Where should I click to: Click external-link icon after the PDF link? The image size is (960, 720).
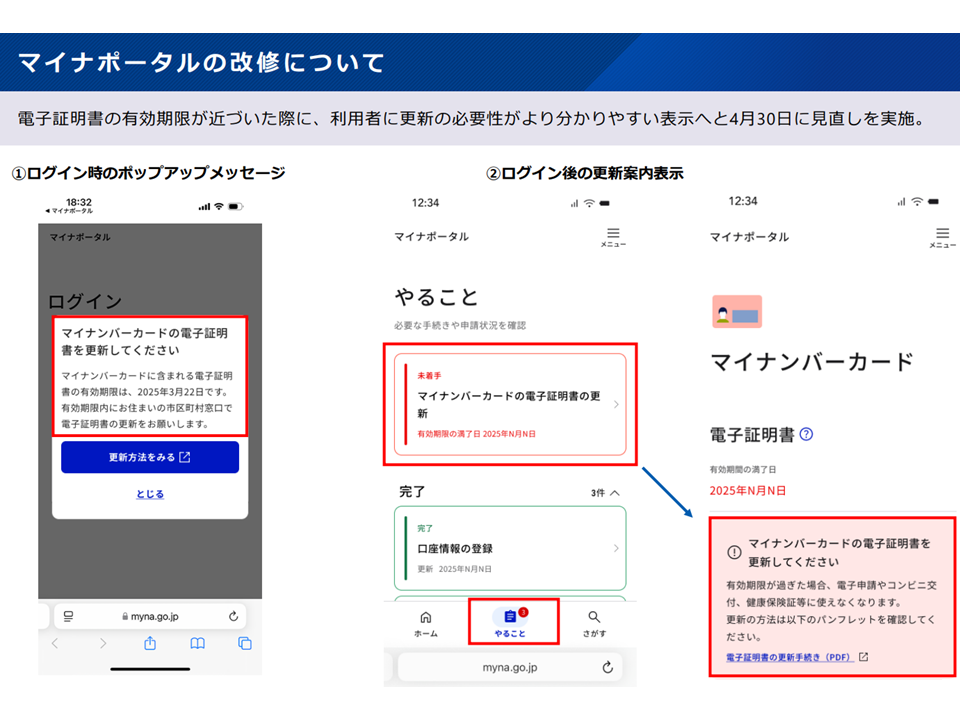pos(863,657)
